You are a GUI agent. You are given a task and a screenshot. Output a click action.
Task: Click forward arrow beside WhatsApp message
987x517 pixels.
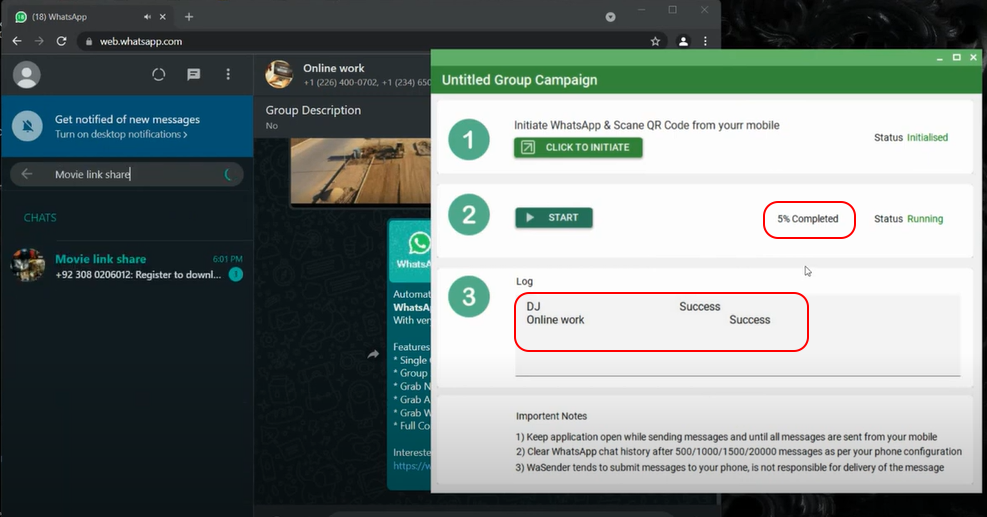[x=373, y=354]
